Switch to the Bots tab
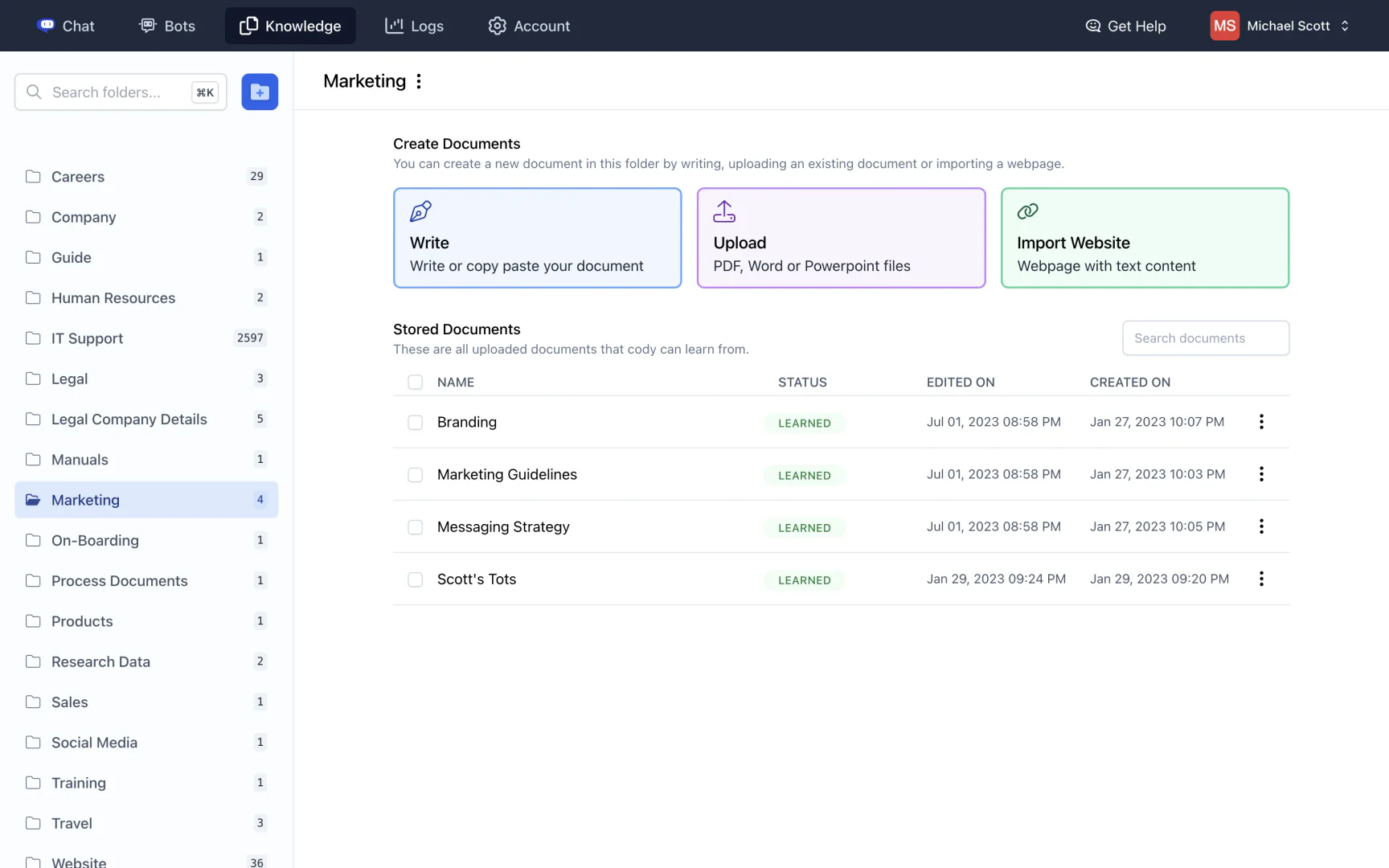Screen dimensions: 1389x868 click(167, 26)
